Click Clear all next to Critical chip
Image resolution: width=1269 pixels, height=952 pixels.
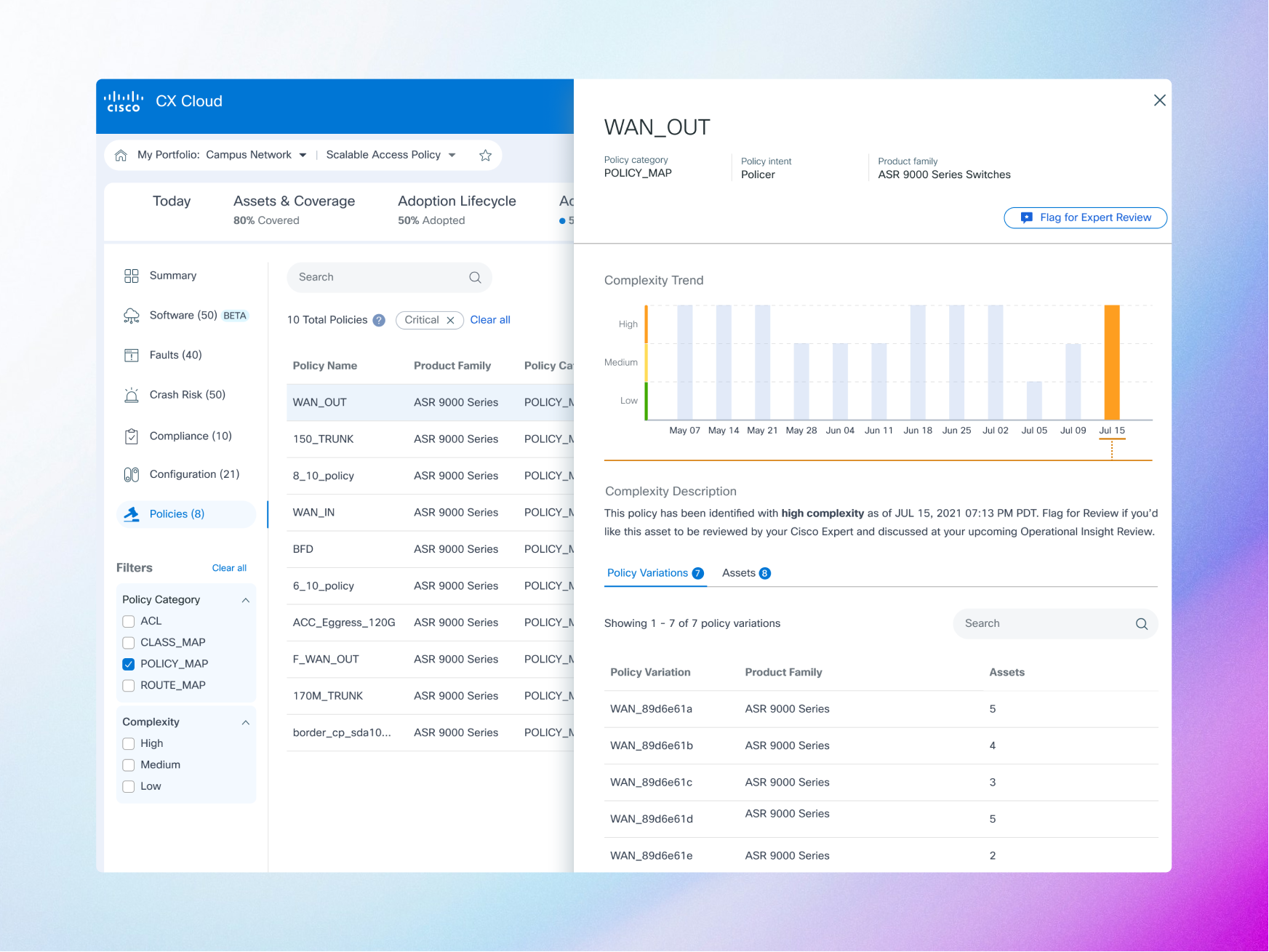pyautogui.click(x=490, y=320)
